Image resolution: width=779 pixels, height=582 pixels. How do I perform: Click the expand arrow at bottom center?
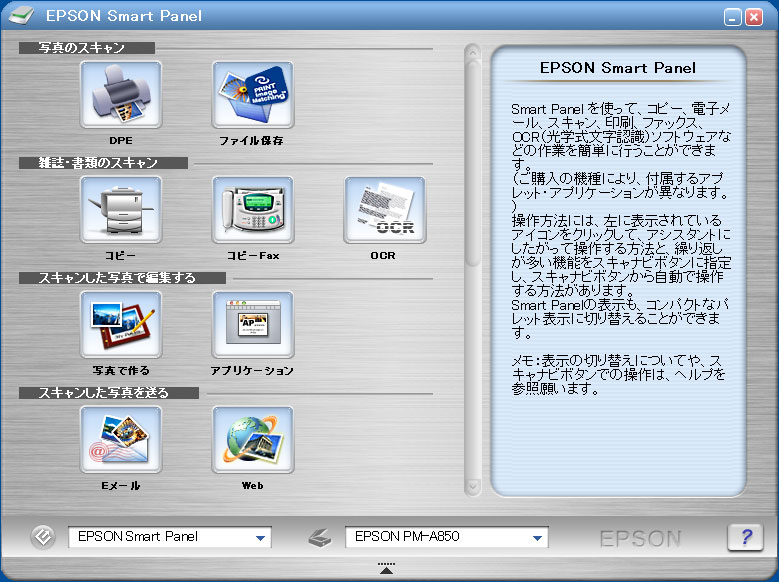click(x=387, y=569)
